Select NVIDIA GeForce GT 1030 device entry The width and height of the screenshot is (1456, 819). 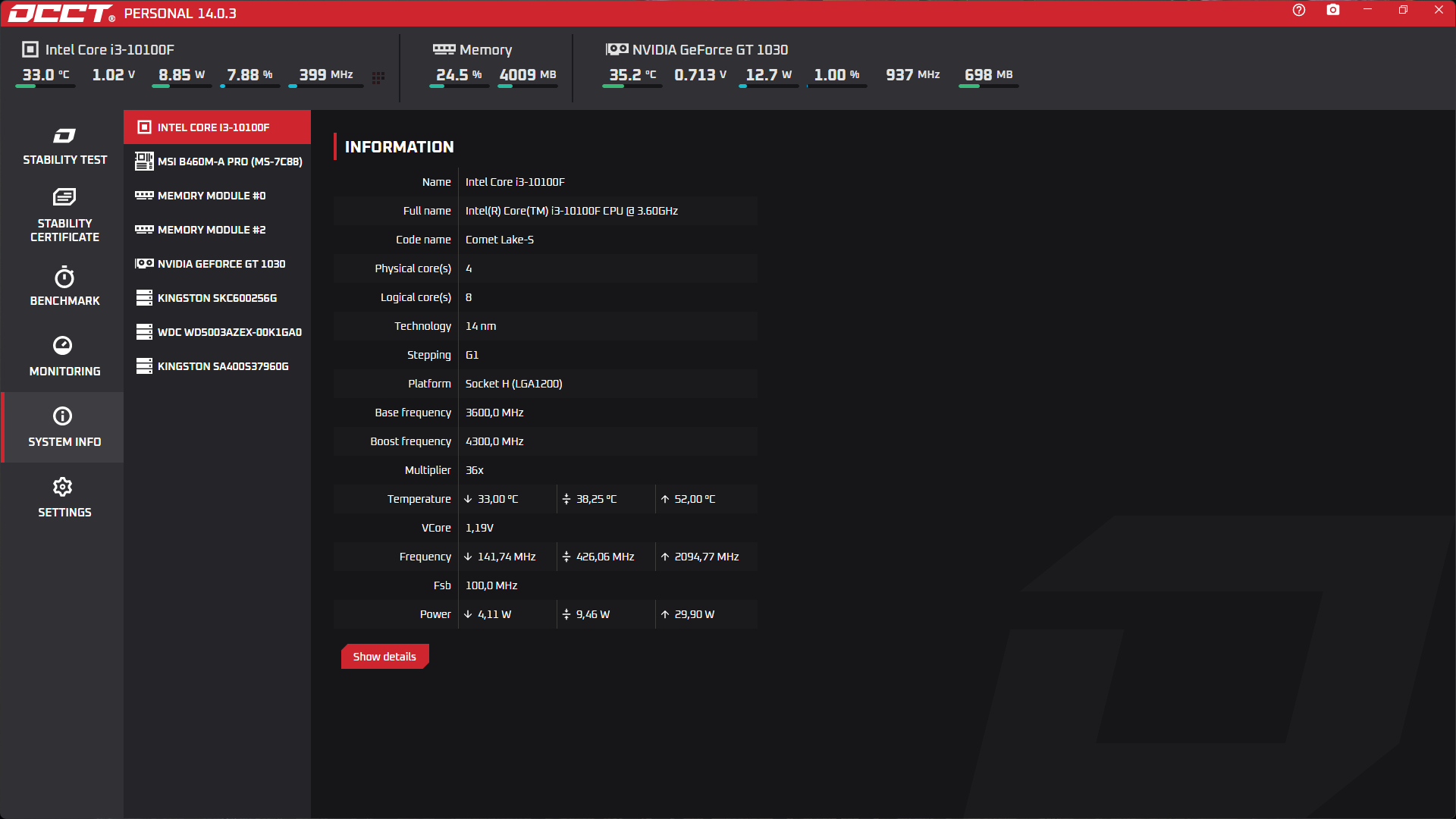pyautogui.click(x=217, y=264)
